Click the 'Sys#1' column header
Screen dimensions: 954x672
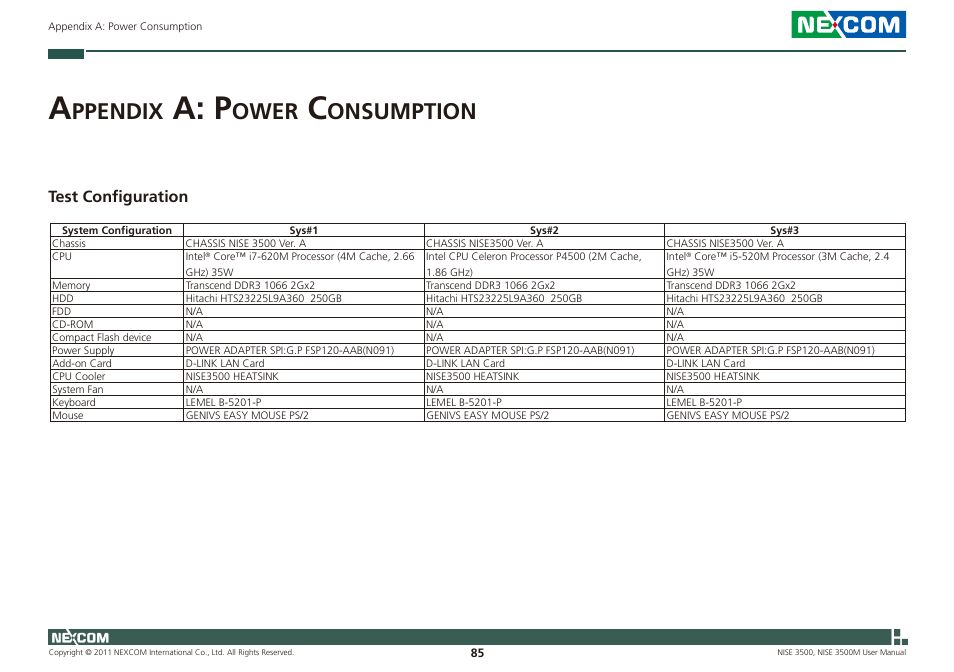click(x=304, y=230)
